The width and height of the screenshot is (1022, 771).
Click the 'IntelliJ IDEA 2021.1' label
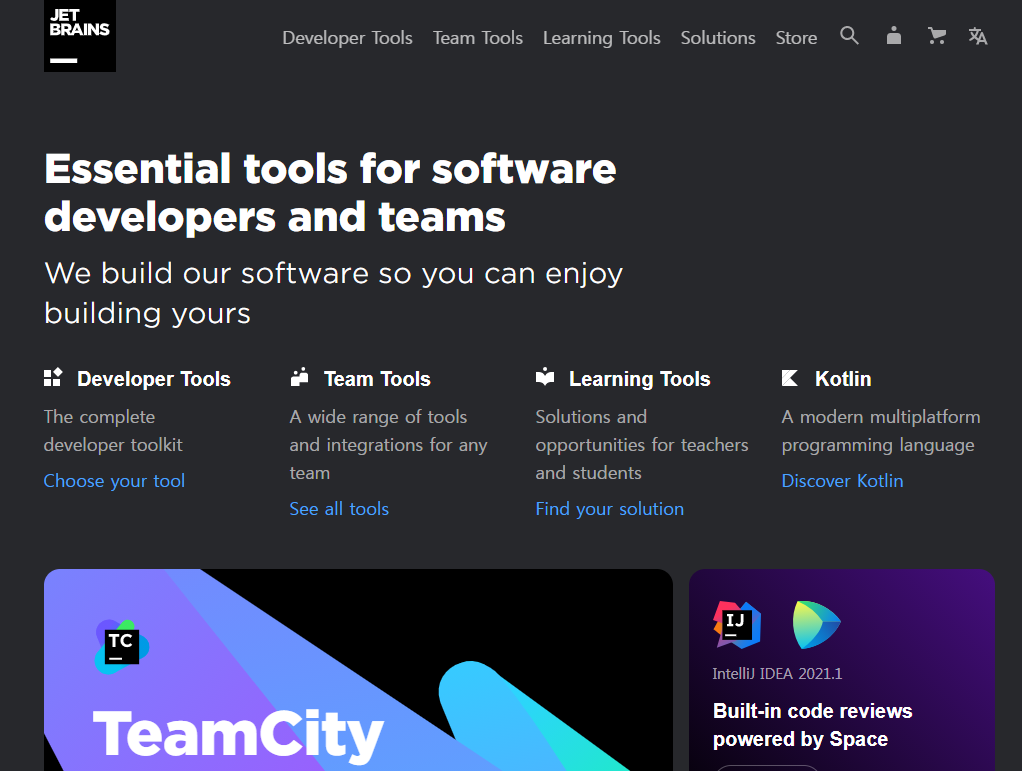tap(777, 674)
